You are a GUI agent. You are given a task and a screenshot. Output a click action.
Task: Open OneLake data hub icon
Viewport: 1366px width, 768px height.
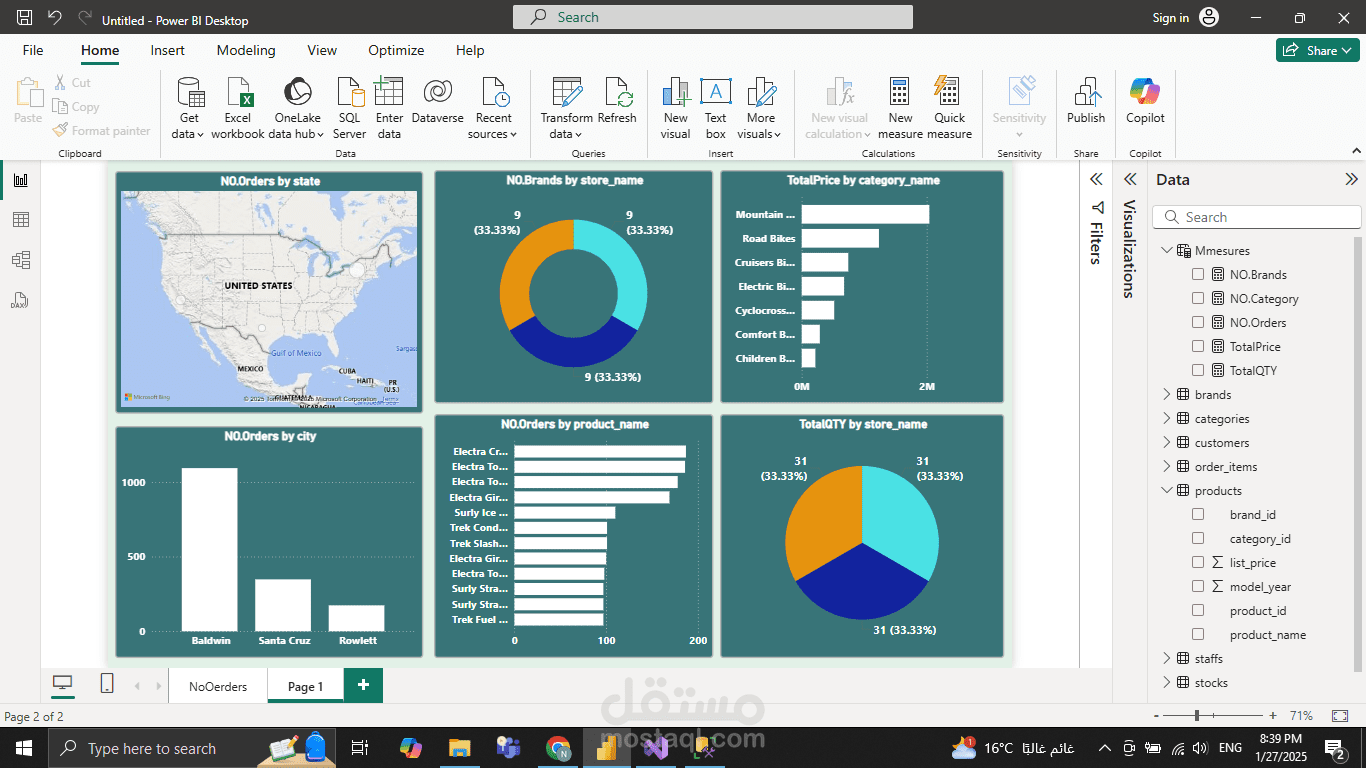(x=297, y=92)
